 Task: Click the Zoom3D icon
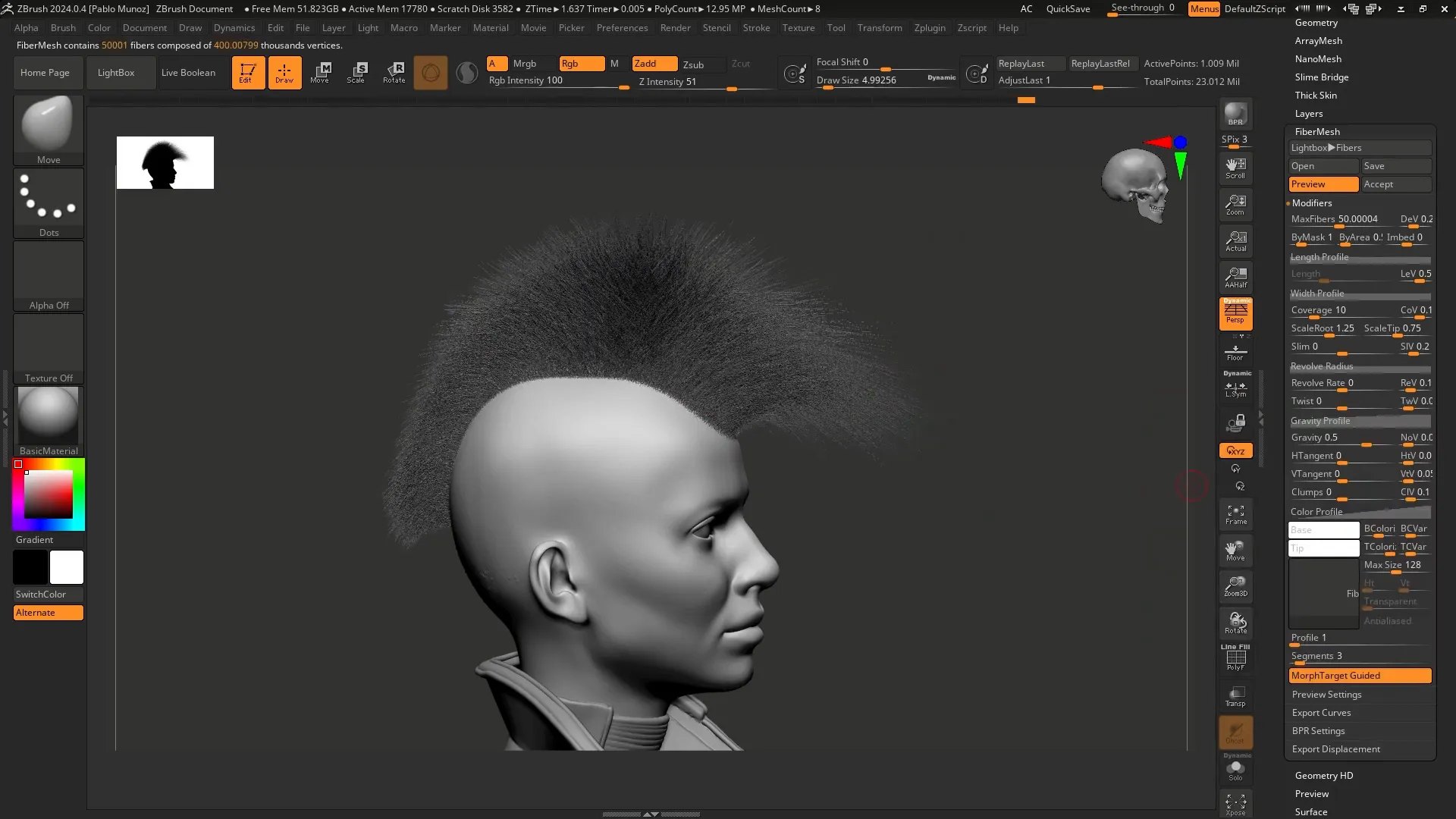[x=1235, y=587]
